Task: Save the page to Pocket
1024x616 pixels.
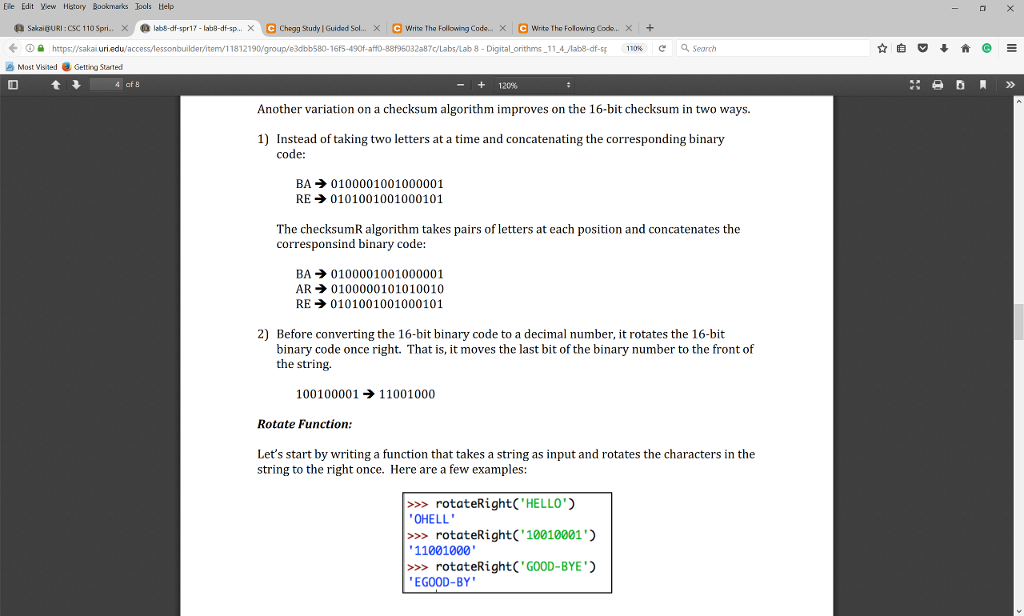Action: click(922, 47)
